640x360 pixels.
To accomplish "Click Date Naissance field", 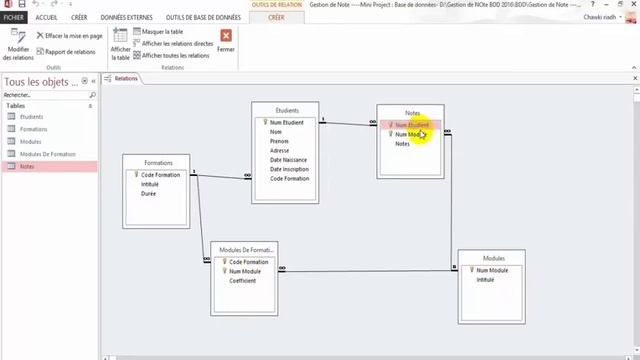I will [x=288, y=160].
